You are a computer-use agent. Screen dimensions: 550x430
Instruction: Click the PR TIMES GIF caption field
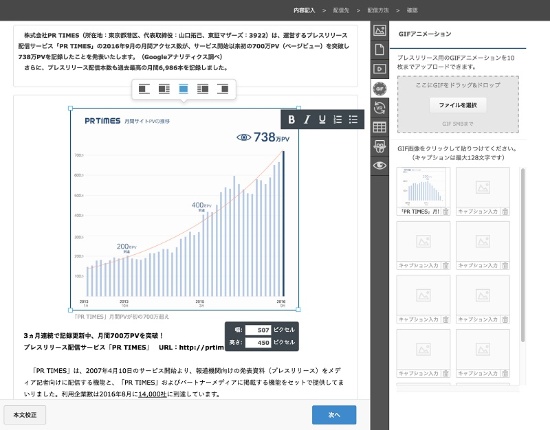[x=420, y=212]
